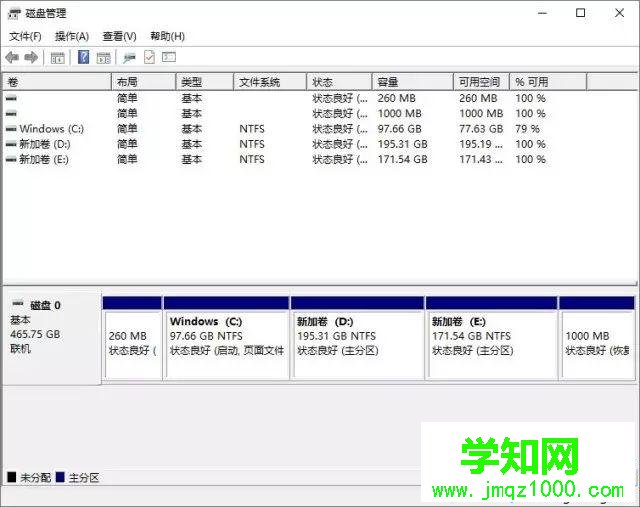Viewport: 640px width, 507px height.
Task: Sort by the 容量 column header
Action: tap(413, 82)
